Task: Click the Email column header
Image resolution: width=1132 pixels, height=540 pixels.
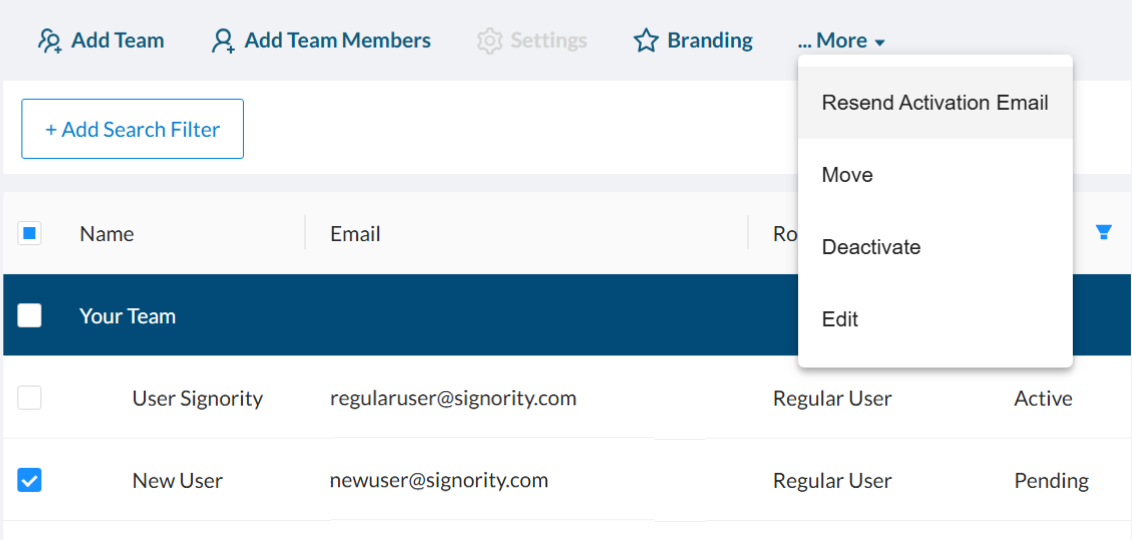Action: [x=355, y=234]
